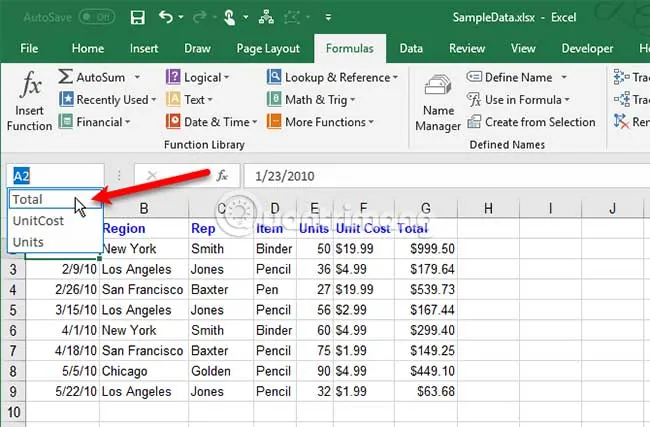Viewport: 650px width, 427px height.
Task: Click units cell containing 75
Action: 315,351
